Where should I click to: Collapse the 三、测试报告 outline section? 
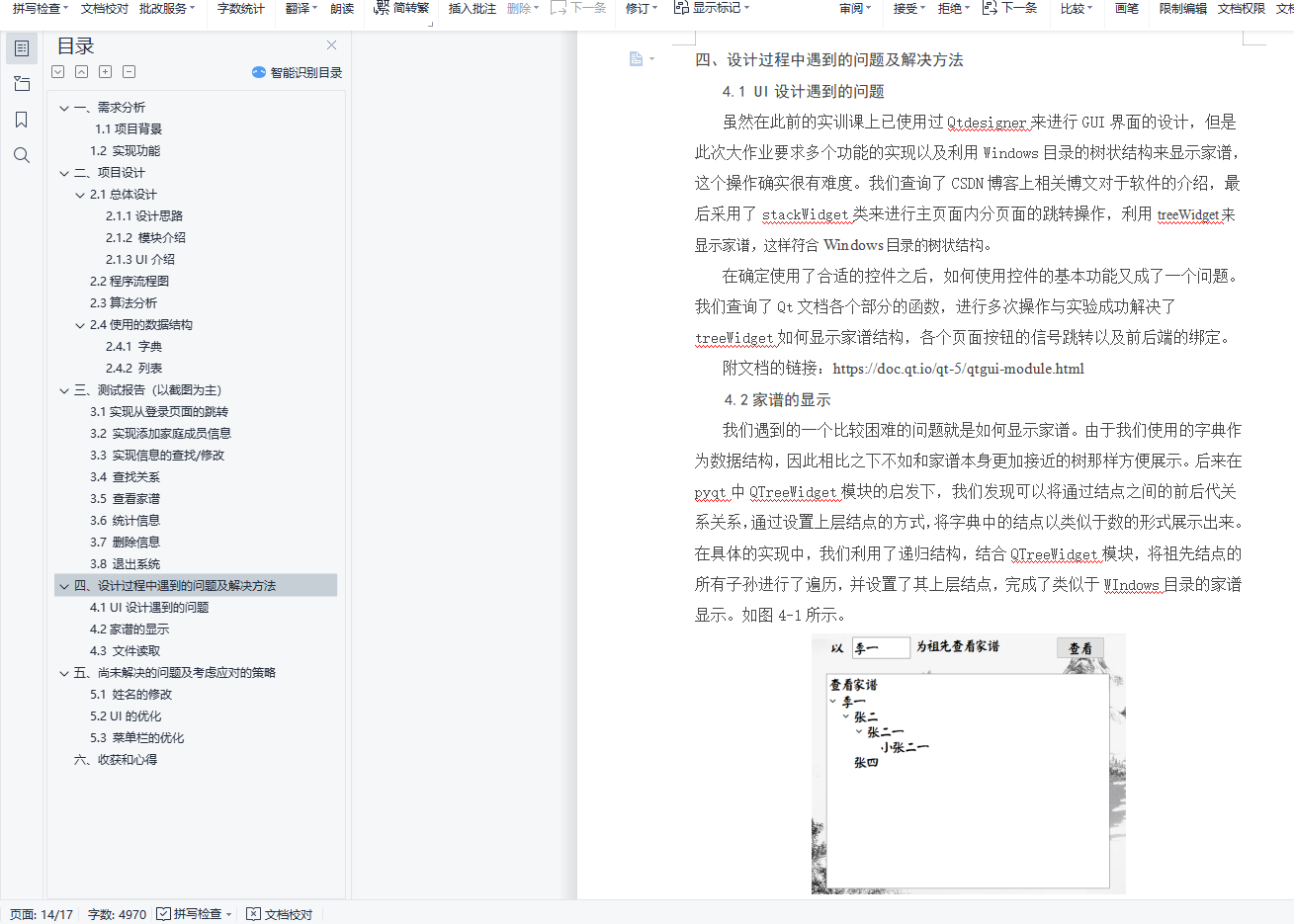[x=64, y=390]
